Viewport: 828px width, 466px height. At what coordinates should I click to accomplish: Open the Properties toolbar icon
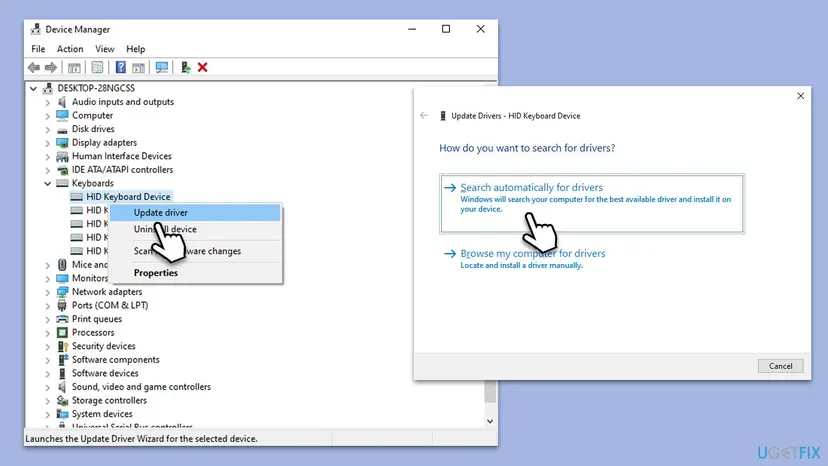[x=97, y=68]
